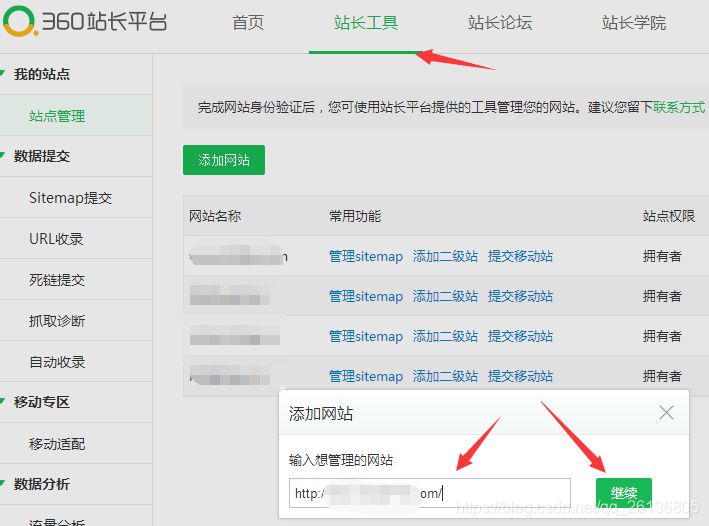Click 管理sitemap in the fourth site row
The height and width of the screenshot is (526, 709).
pos(366,376)
